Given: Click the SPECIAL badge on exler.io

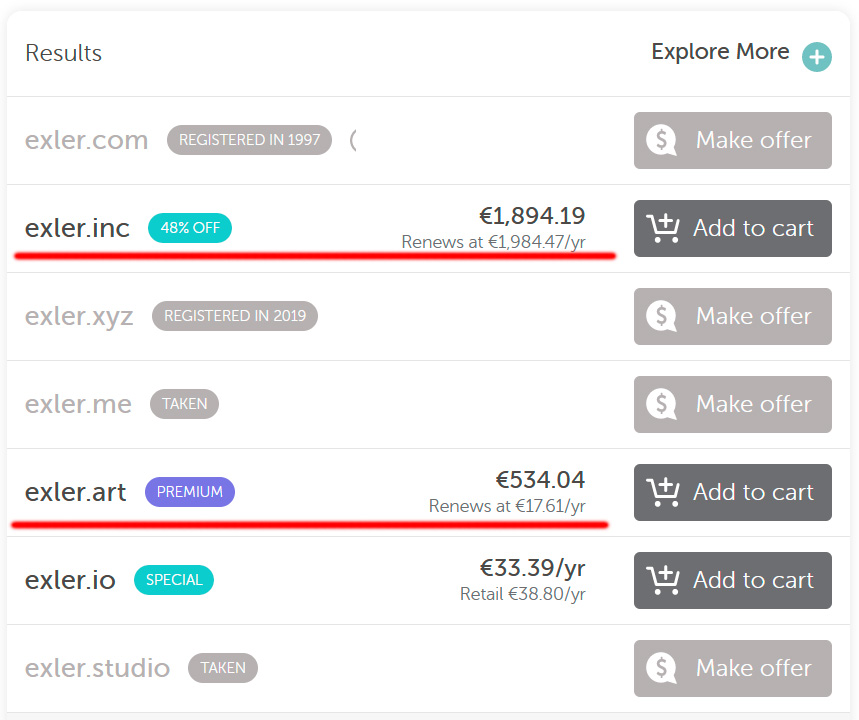Looking at the screenshot, I should click(x=174, y=580).
